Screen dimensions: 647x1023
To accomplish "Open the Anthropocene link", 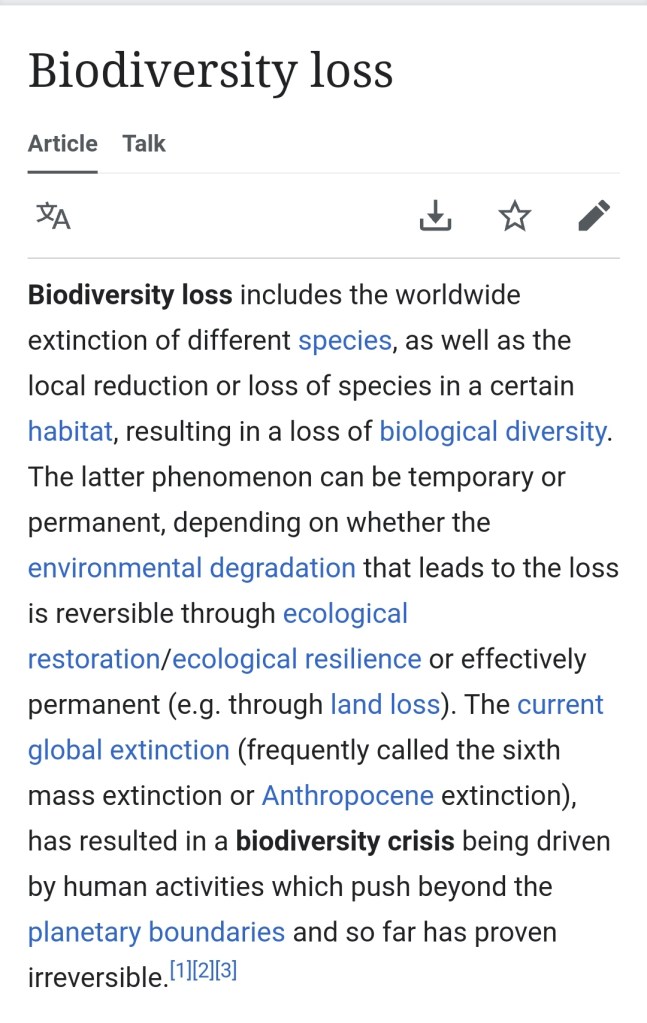I will 347,796.
